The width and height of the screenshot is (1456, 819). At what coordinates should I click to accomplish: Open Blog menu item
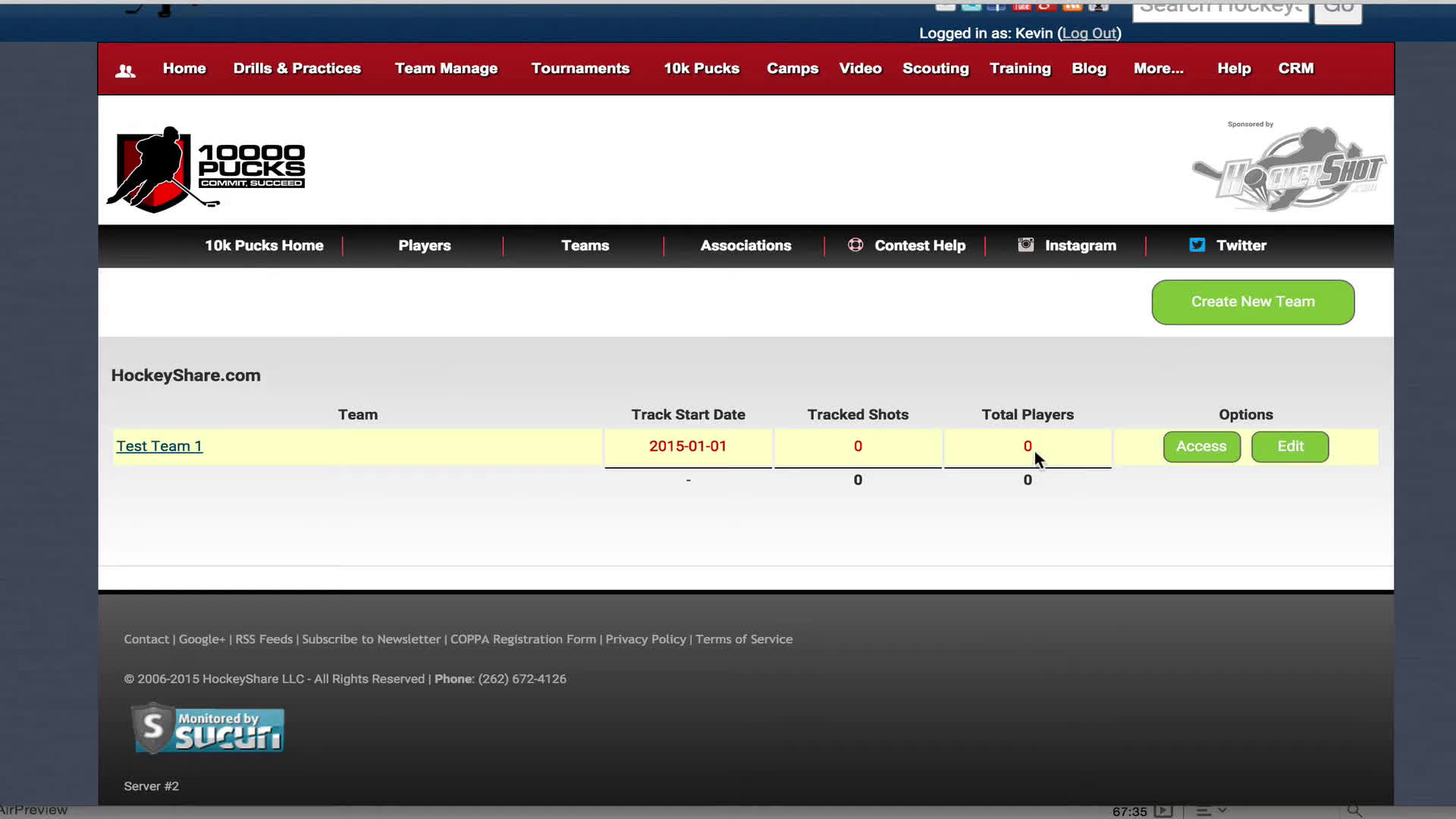tap(1089, 68)
